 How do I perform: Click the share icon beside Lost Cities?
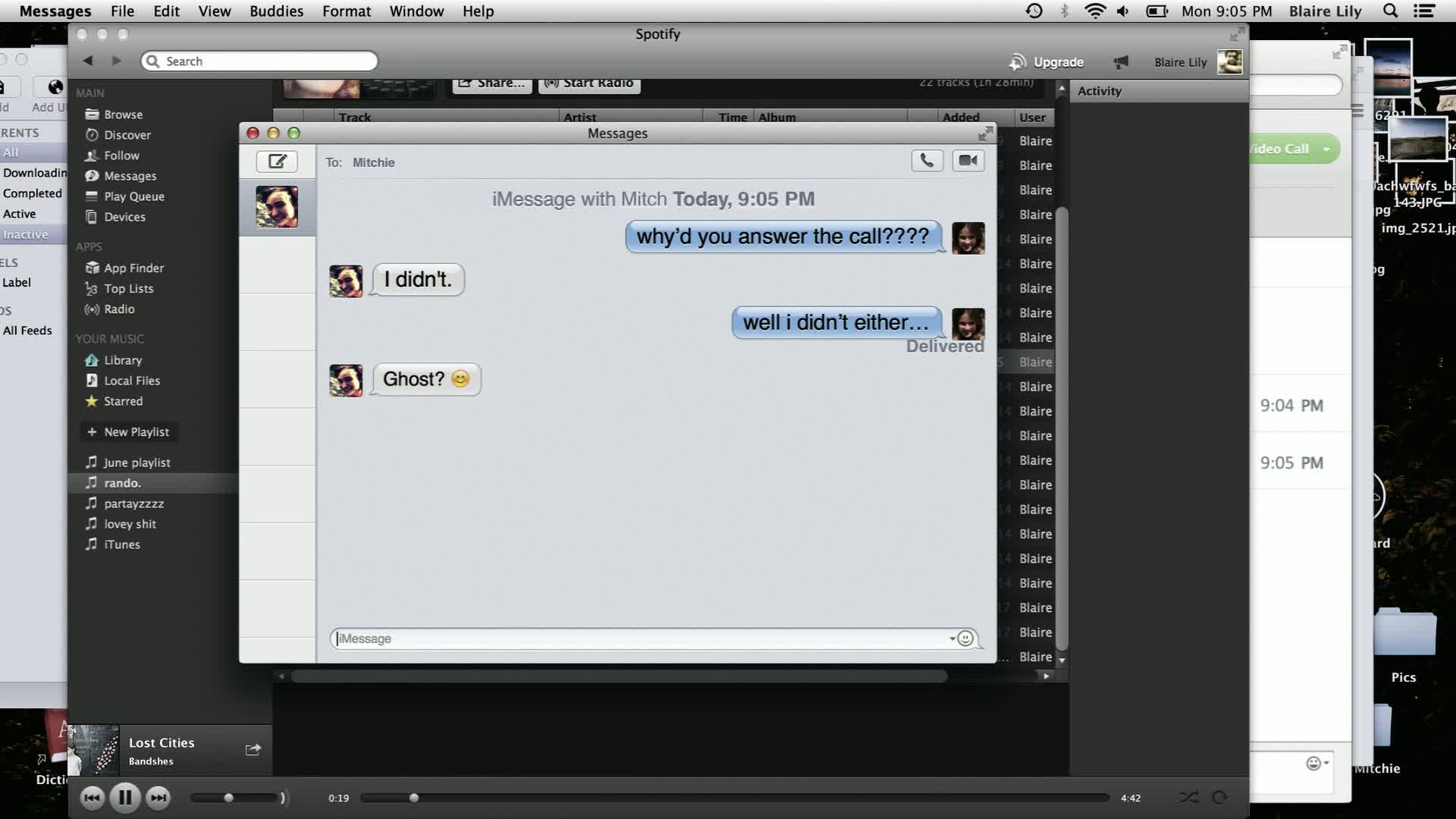pyautogui.click(x=253, y=750)
